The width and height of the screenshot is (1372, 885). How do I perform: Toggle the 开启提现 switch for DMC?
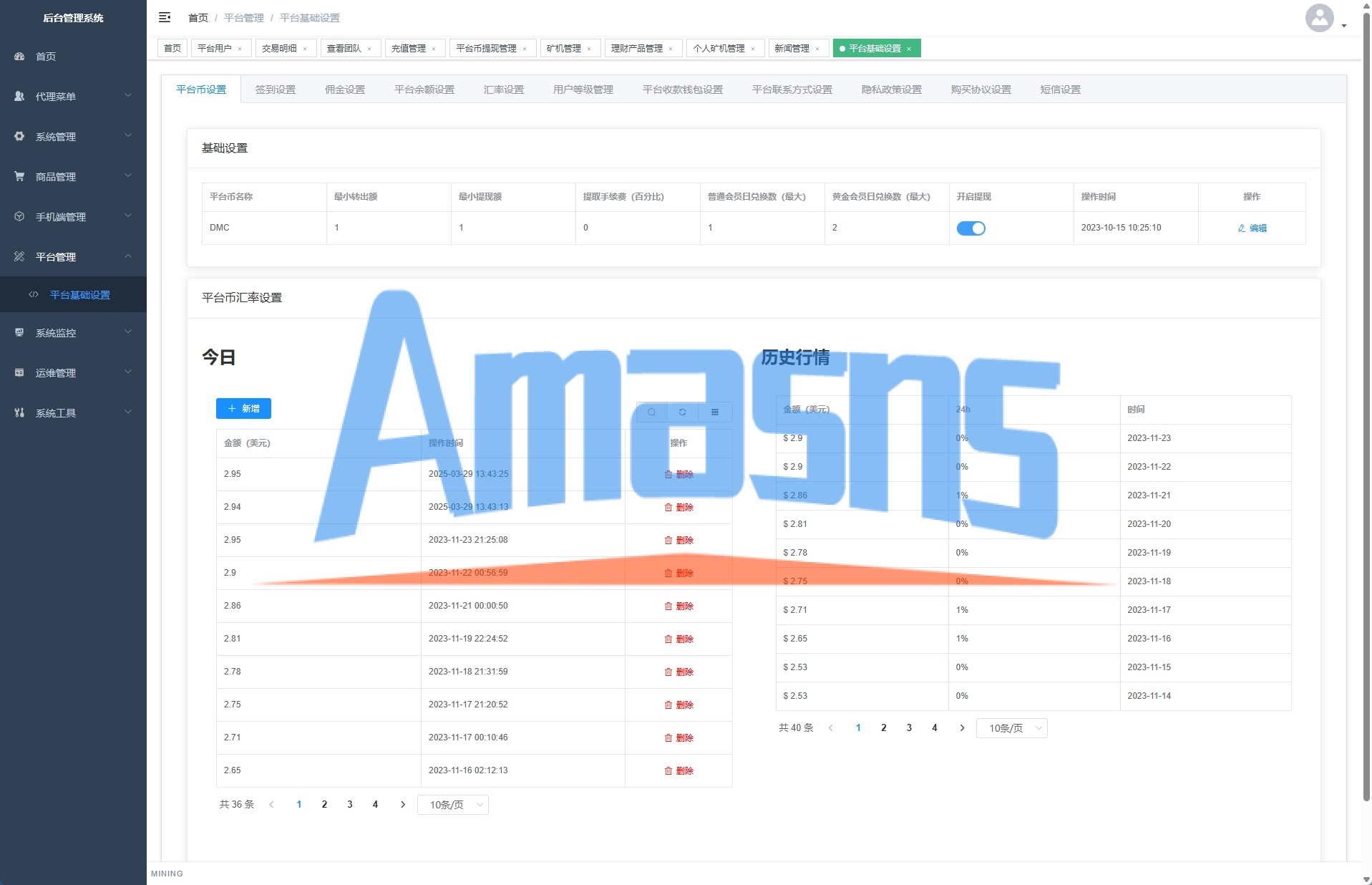click(x=970, y=228)
